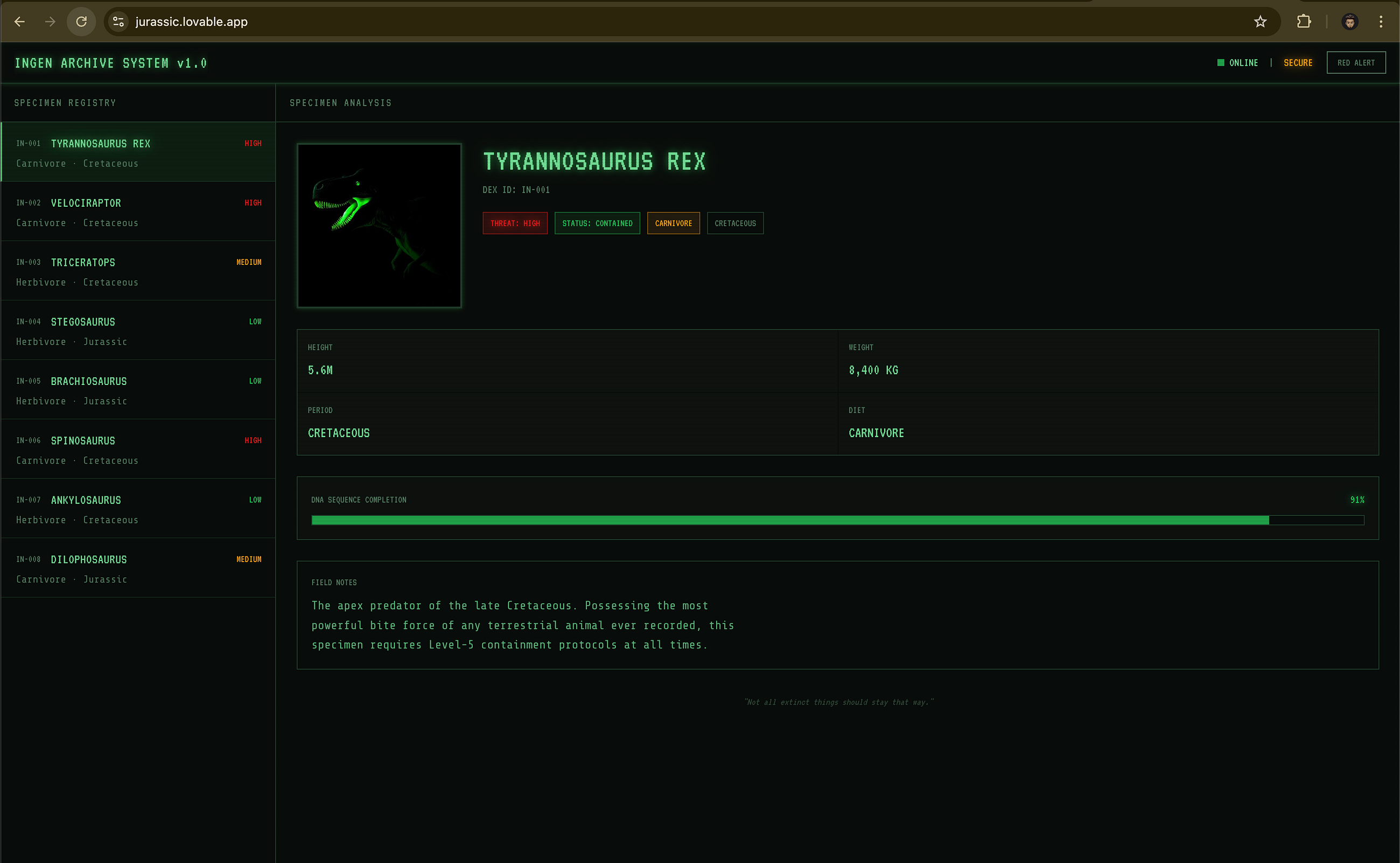
Task: Click "Herbivore · Jurassic" under Brachiosaurus
Action: (71, 401)
